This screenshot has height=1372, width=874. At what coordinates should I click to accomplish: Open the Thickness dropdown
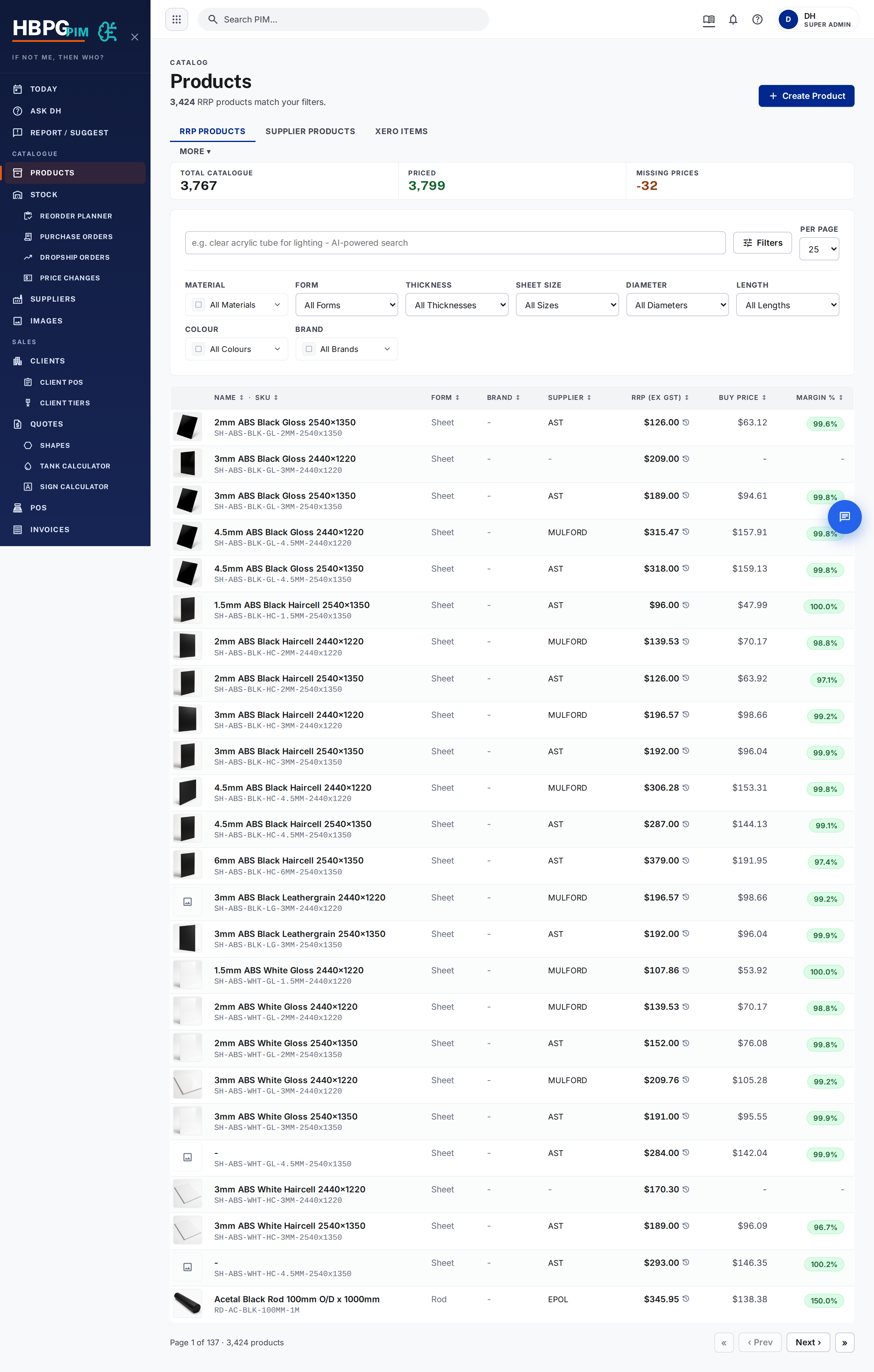(456, 305)
